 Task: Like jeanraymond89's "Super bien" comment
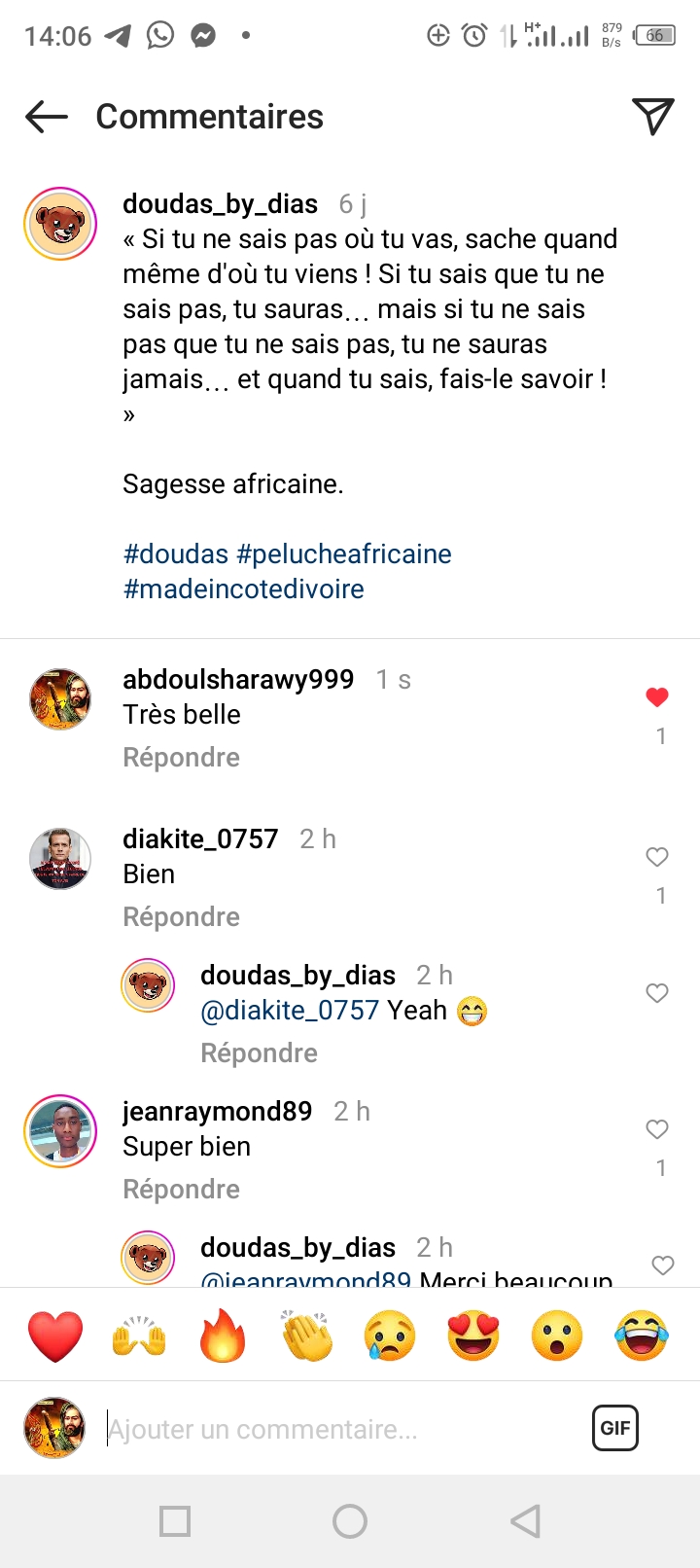tap(657, 1128)
